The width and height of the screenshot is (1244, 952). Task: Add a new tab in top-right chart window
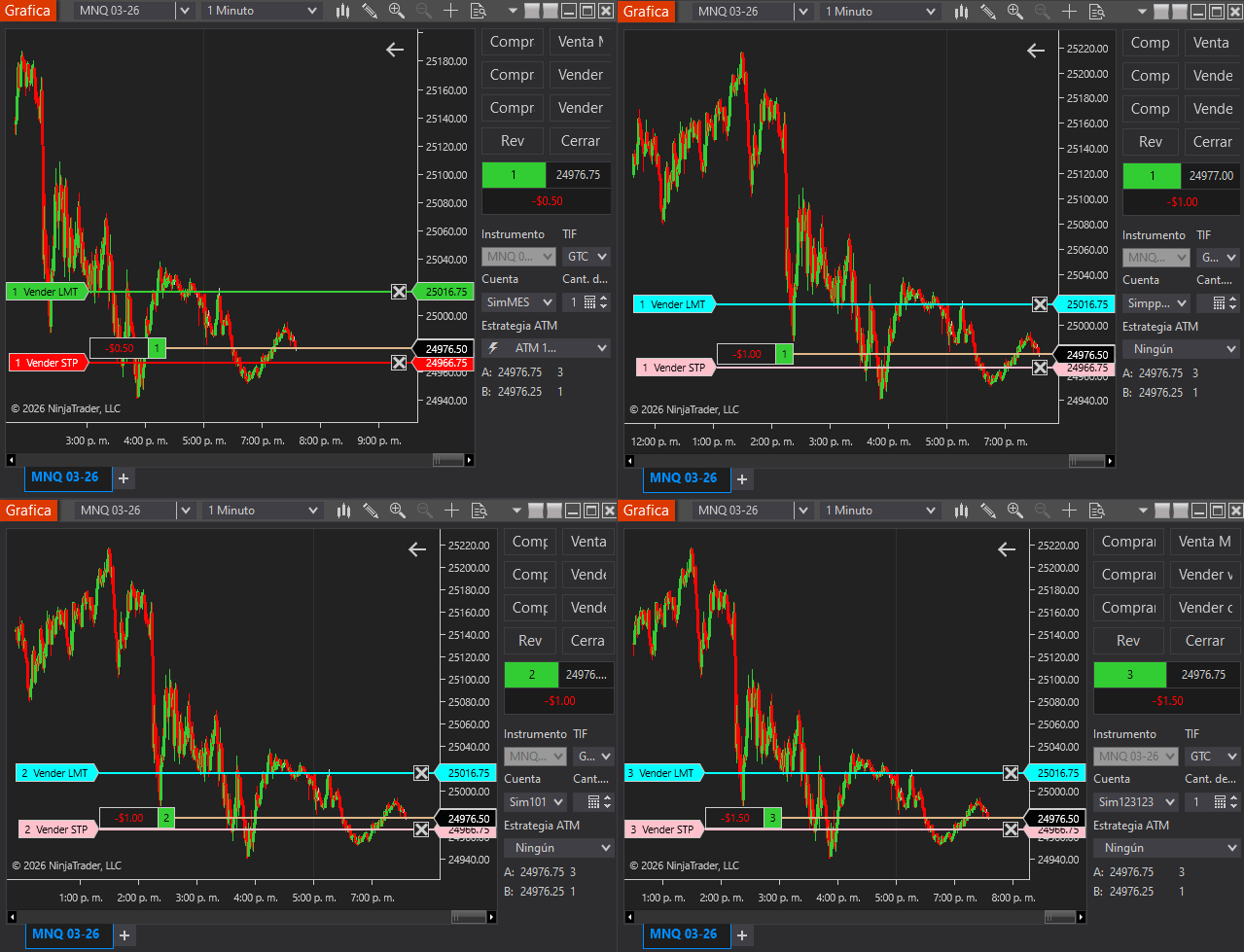point(742,478)
